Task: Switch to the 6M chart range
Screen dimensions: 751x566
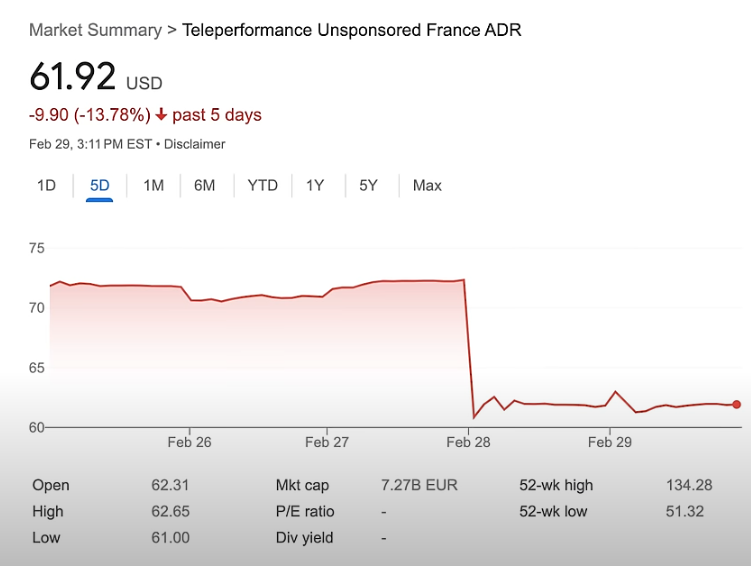Action: (x=204, y=186)
